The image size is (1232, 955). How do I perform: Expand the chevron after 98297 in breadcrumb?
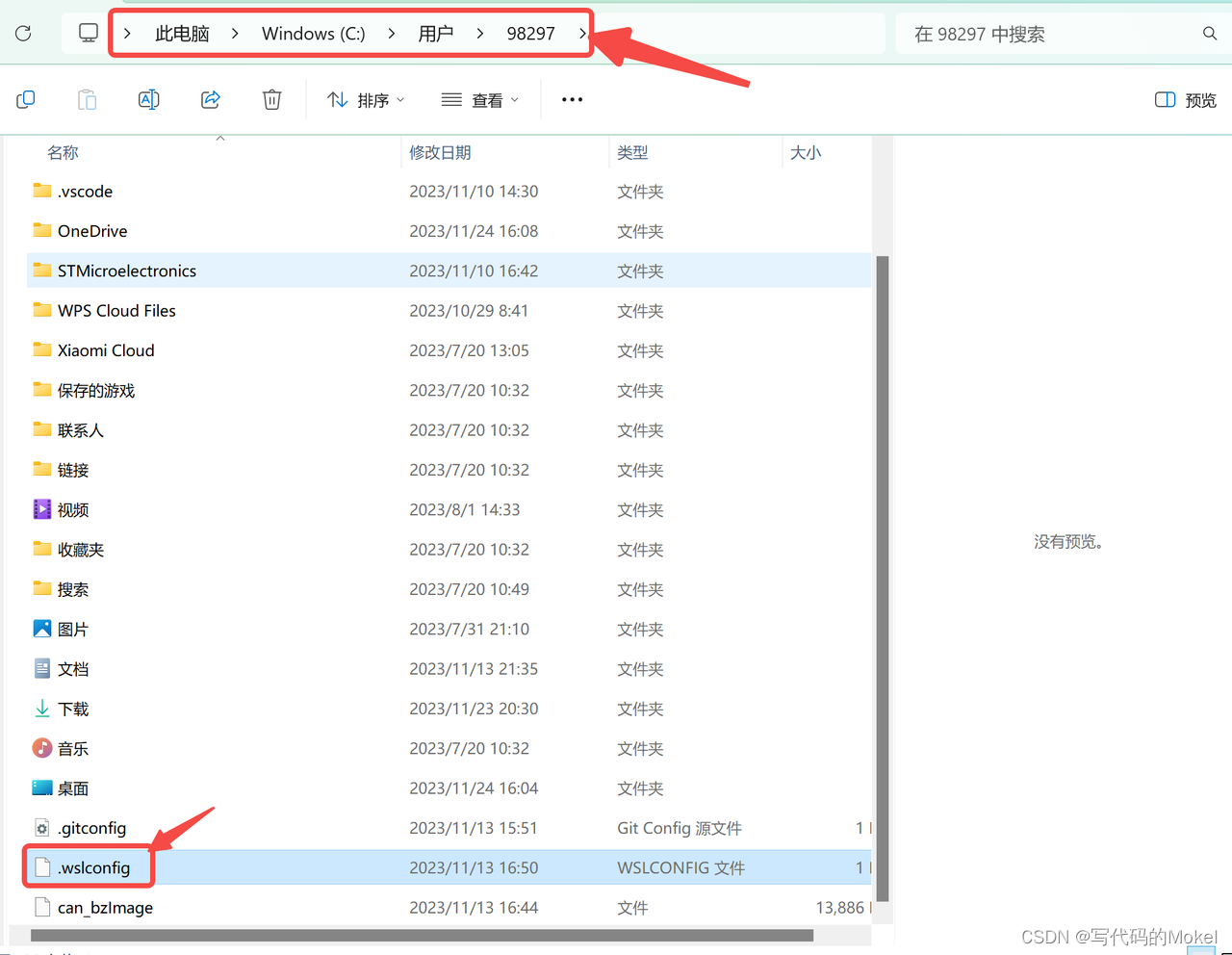point(581,32)
